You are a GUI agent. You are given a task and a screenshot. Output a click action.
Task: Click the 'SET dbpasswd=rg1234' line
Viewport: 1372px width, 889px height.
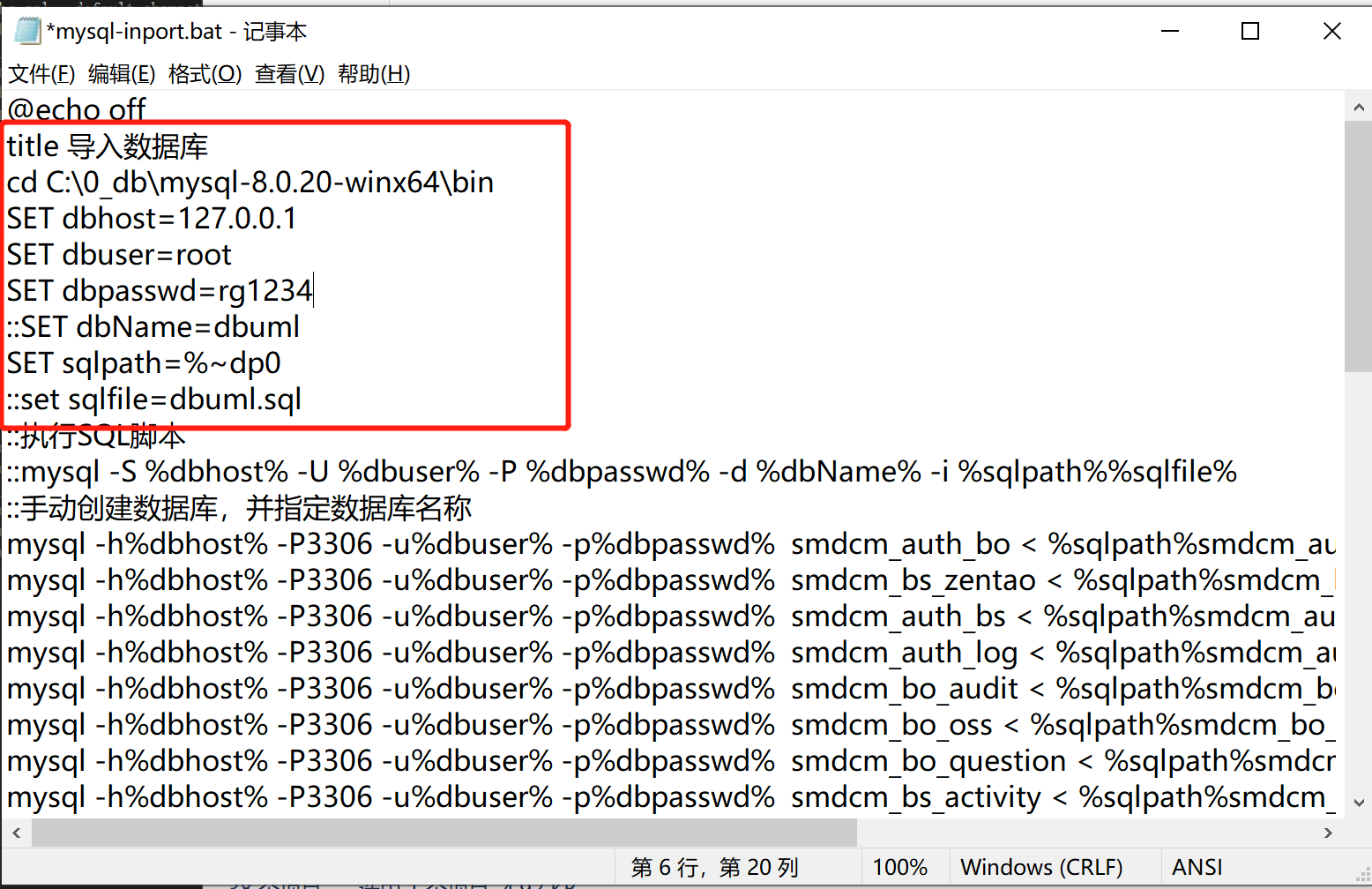(160, 290)
